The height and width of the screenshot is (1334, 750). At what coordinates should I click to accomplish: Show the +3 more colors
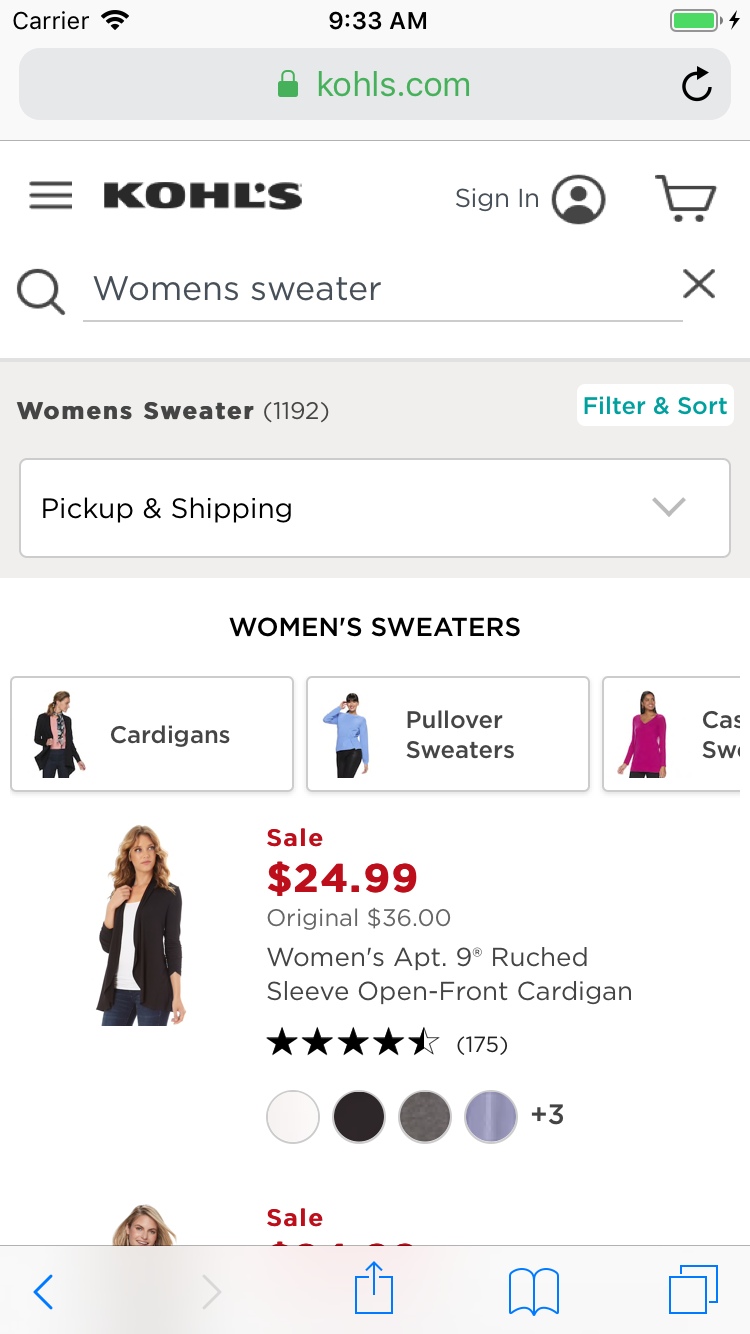[x=547, y=1114]
